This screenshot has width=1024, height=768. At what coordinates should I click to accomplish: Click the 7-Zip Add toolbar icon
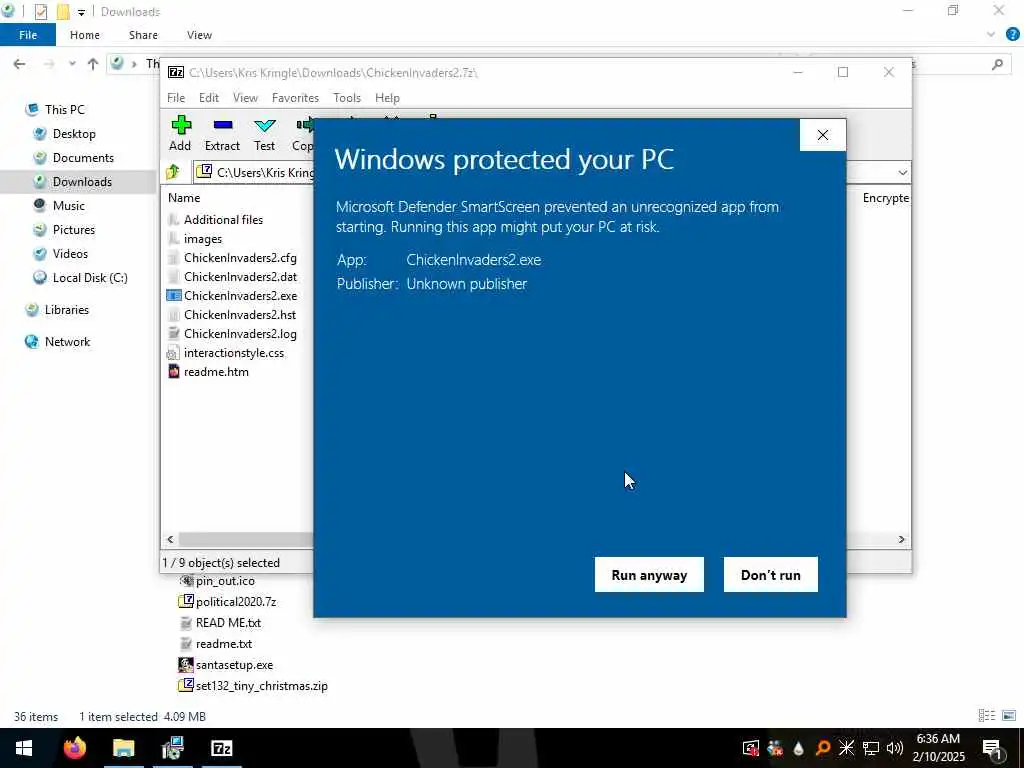pos(180,134)
